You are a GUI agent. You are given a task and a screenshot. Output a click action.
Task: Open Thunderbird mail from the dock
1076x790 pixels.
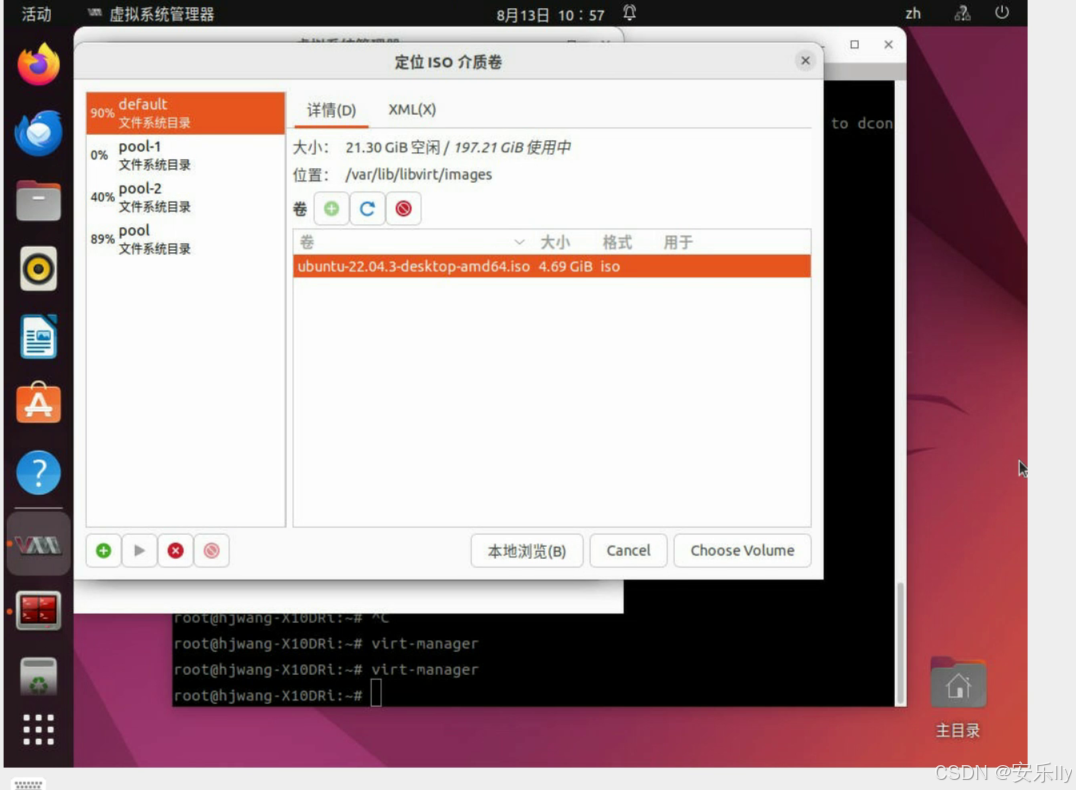[38, 132]
